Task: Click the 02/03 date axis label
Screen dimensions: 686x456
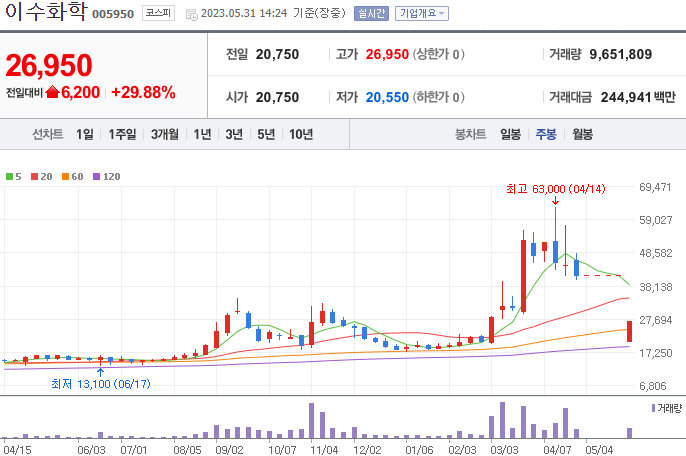Action: point(462,450)
